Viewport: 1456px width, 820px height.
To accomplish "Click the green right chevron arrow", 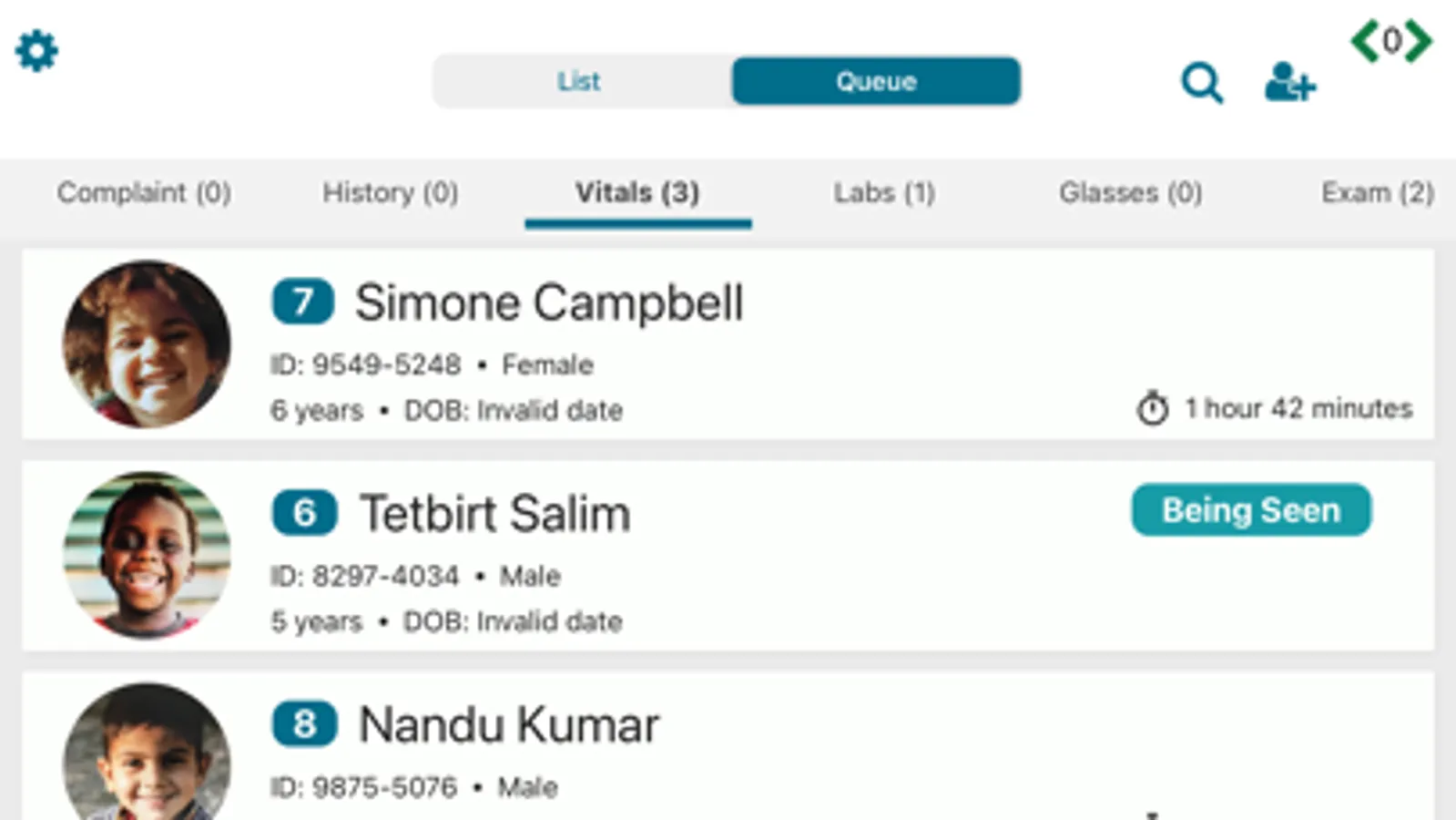I will tap(1418, 41).
